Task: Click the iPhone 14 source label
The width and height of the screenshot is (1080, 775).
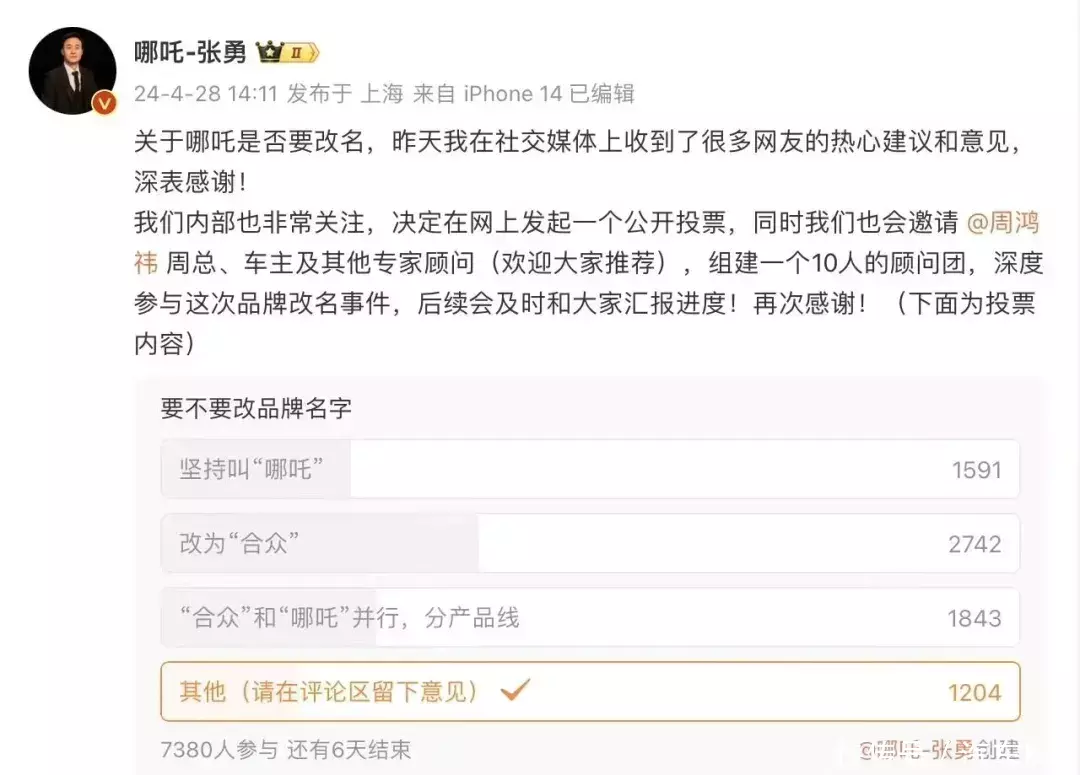Action: pyautogui.click(x=513, y=94)
